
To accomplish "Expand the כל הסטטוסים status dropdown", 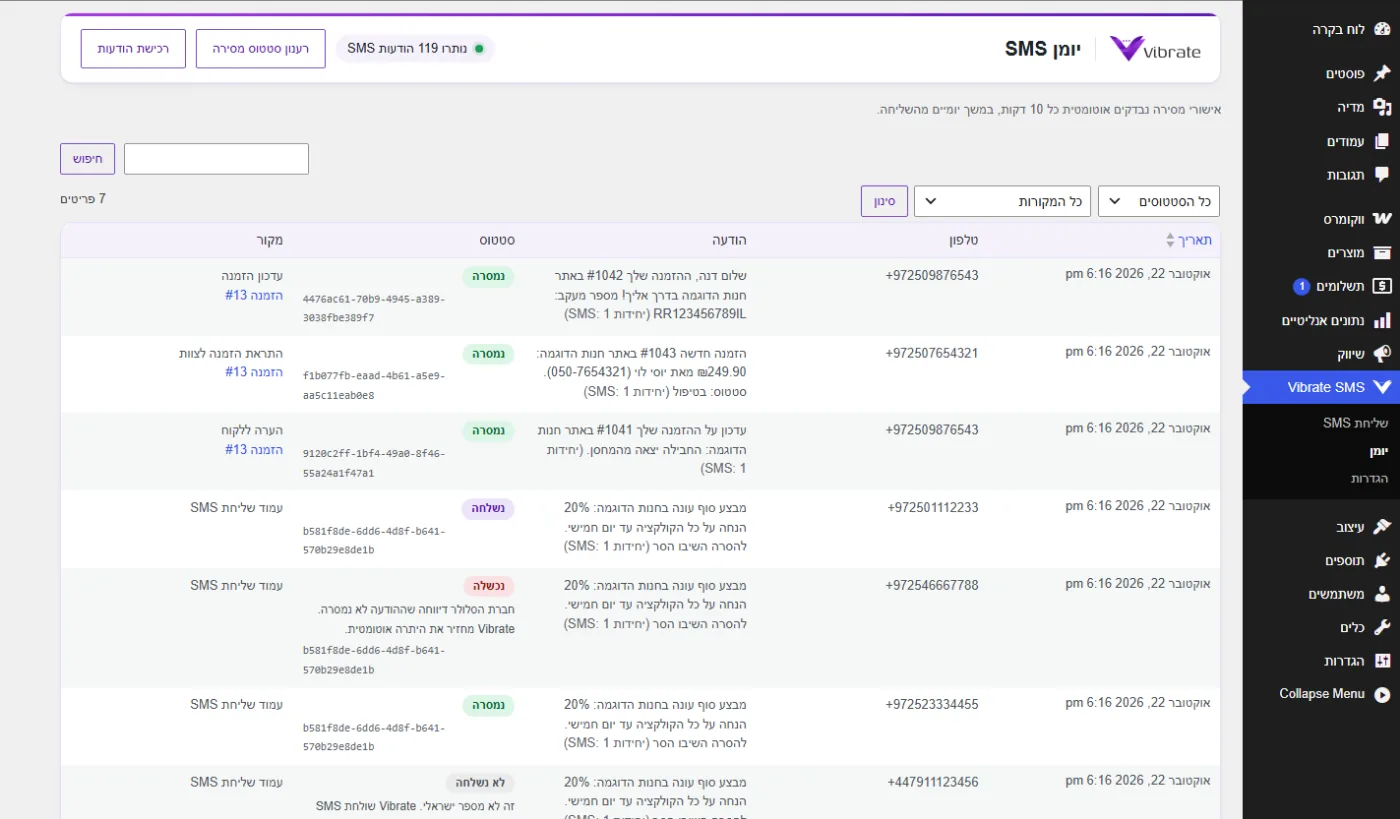I will pos(1159,201).
